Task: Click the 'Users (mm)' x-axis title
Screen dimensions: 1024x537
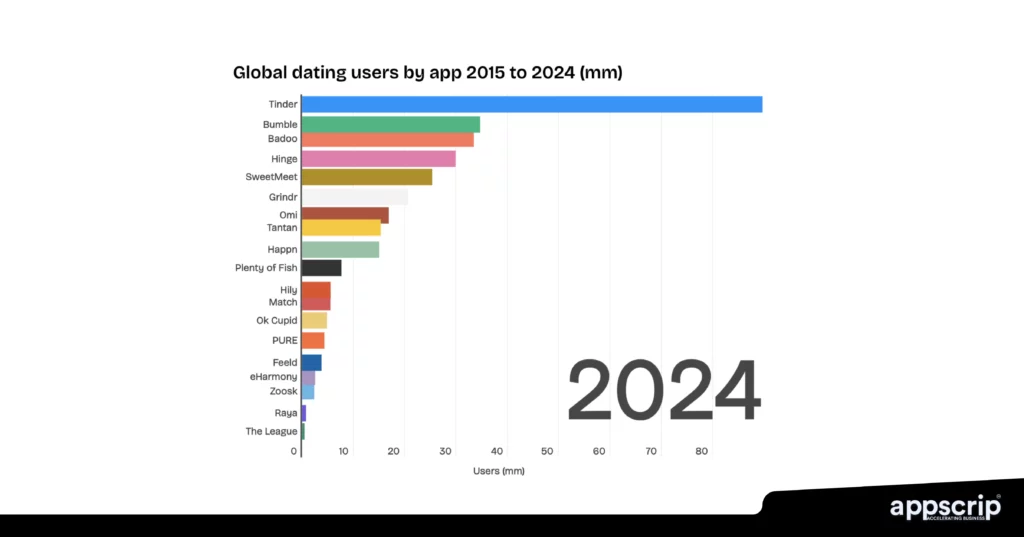Action: tap(498, 471)
